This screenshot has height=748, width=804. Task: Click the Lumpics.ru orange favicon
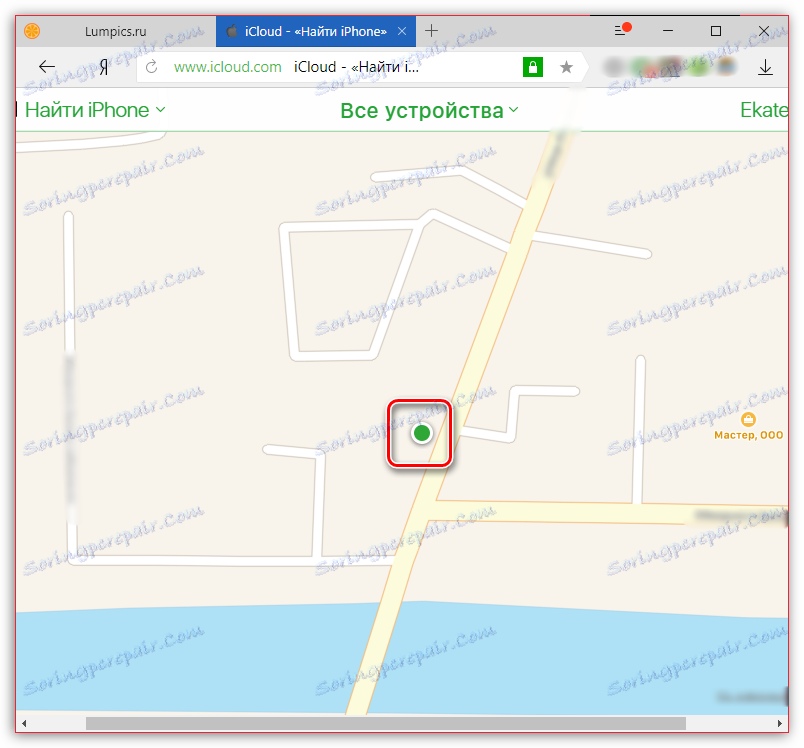32,31
